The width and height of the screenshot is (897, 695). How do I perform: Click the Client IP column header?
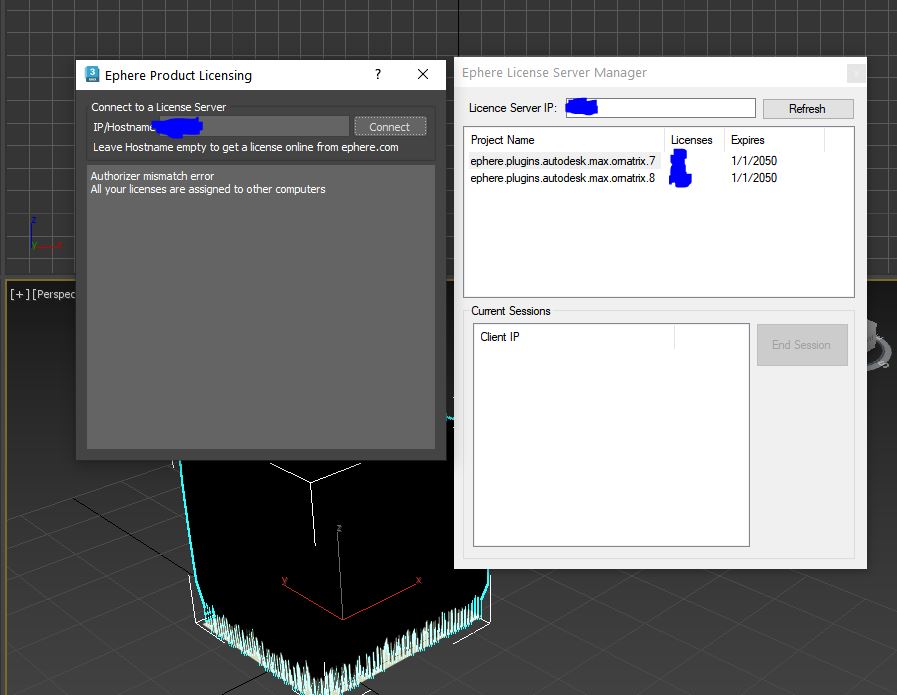574,337
